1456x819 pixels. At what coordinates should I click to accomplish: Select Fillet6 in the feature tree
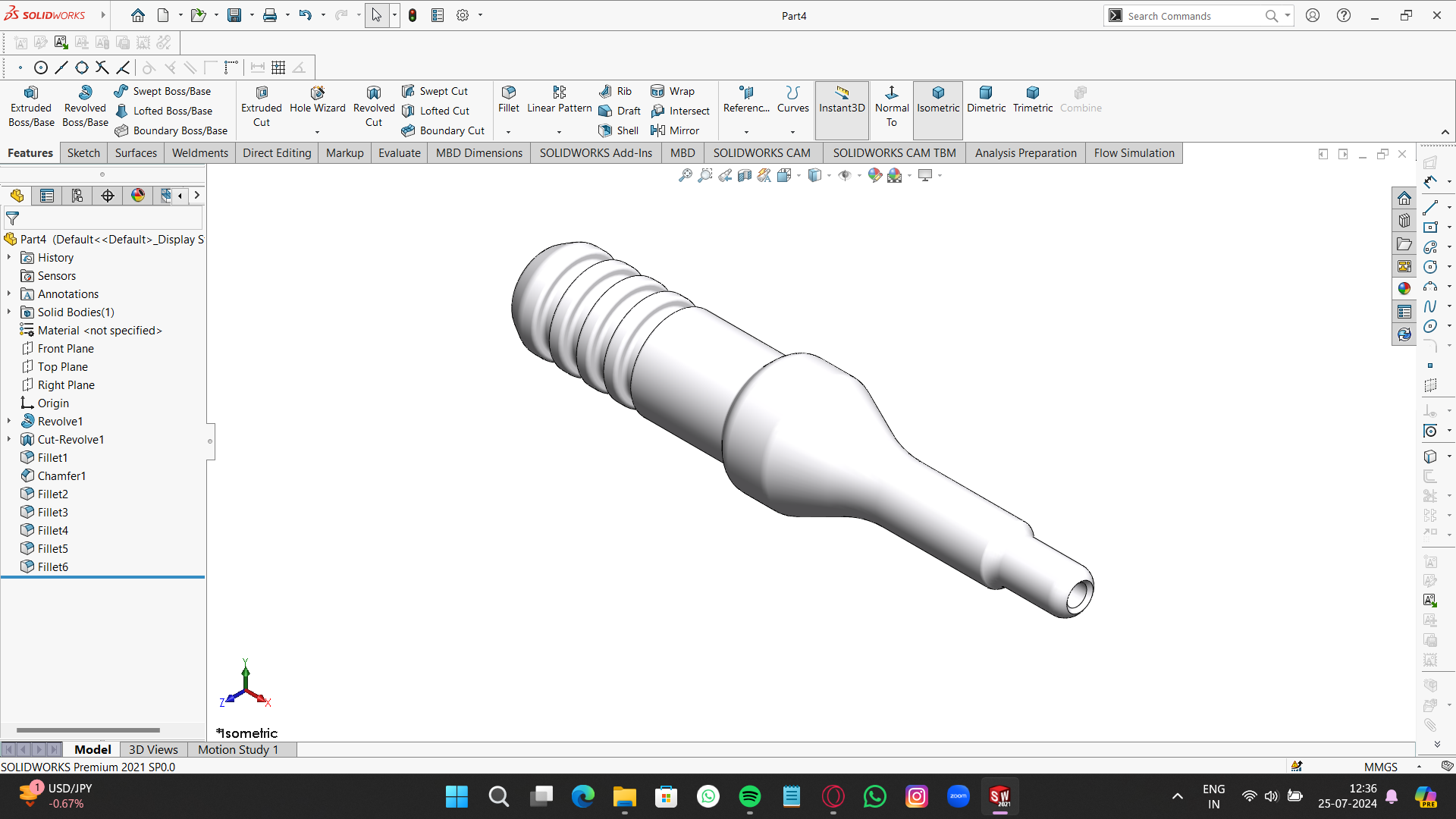tap(52, 566)
